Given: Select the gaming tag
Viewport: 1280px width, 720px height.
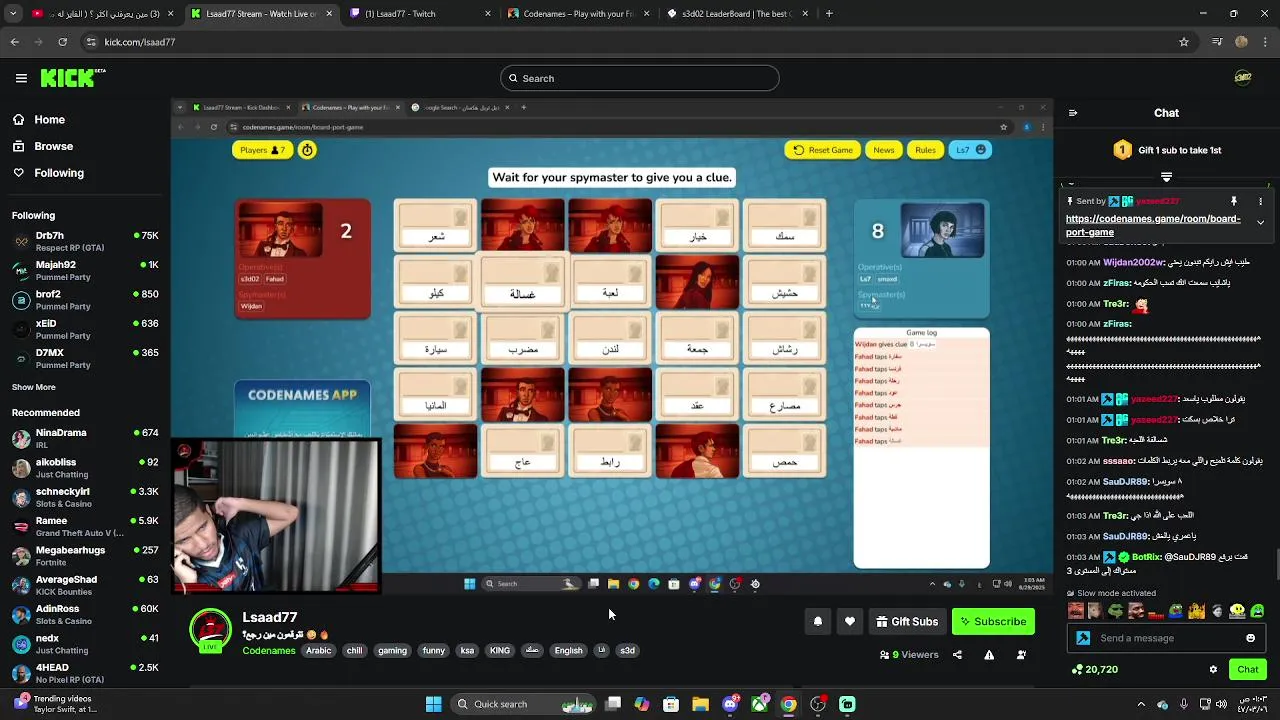Looking at the screenshot, I should (x=392, y=651).
